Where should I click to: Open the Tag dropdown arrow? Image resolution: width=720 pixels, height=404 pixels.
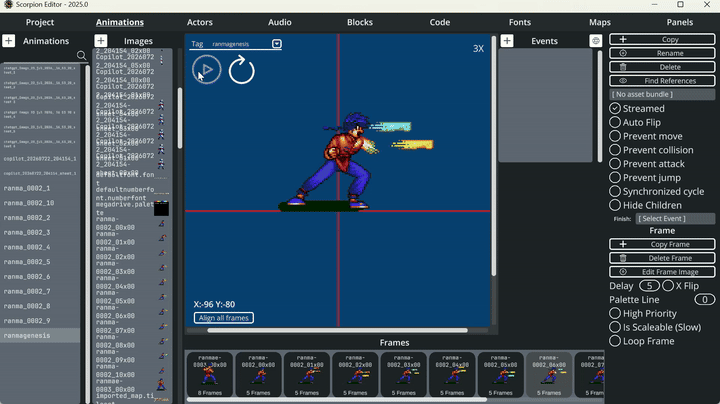[x=276, y=44]
